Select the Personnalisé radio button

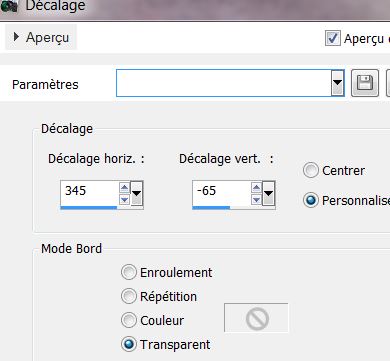pos(311,200)
